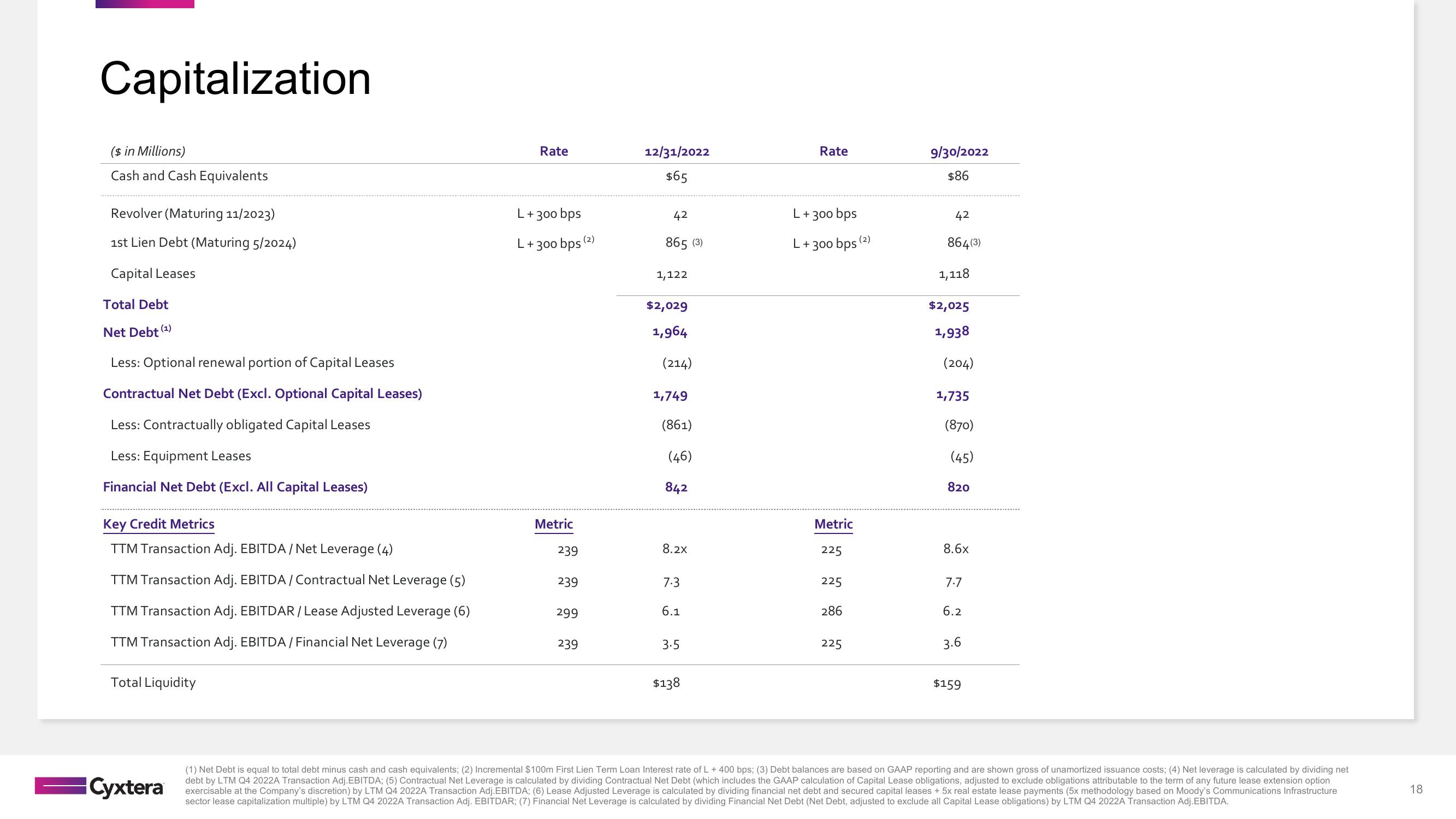1456x819 pixels.
Task: Click the (870) contractually obligated value
Action: tap(958, 425)
